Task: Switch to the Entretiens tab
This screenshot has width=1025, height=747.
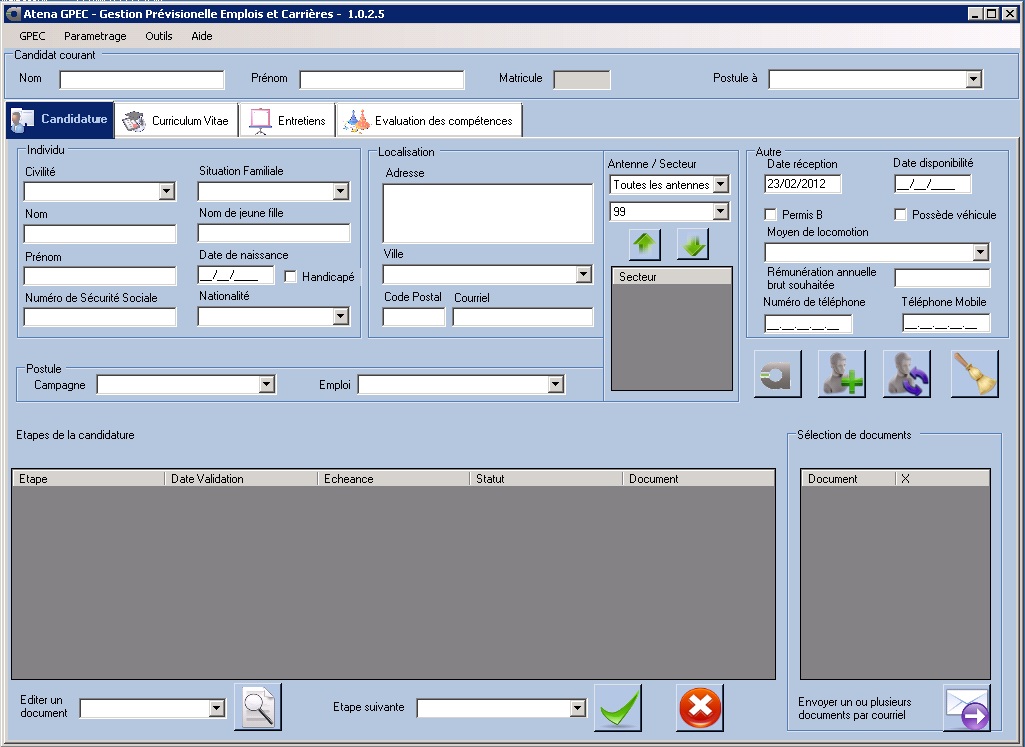Action: (288, 120)
